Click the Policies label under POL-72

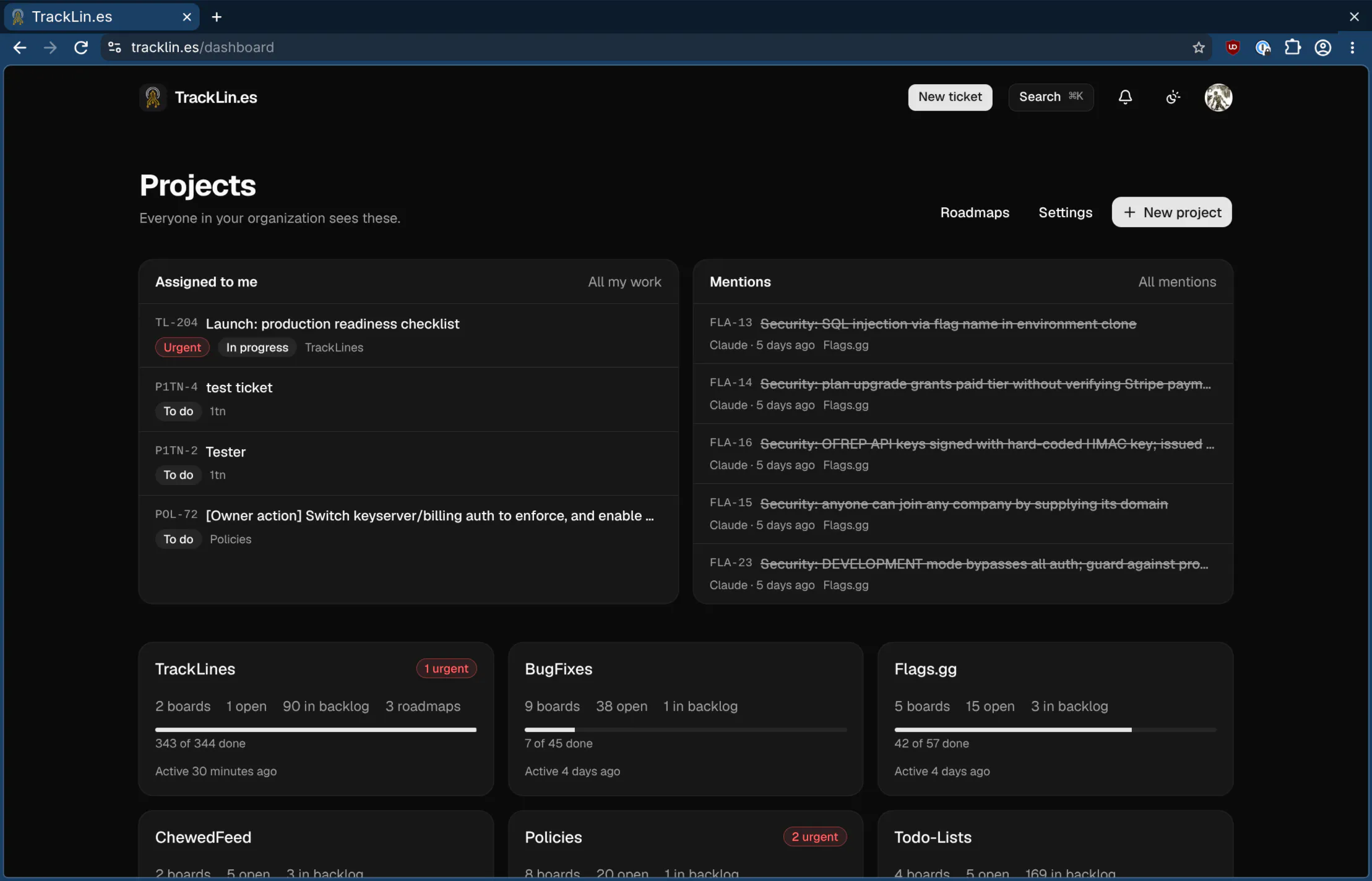coord(230,539)
